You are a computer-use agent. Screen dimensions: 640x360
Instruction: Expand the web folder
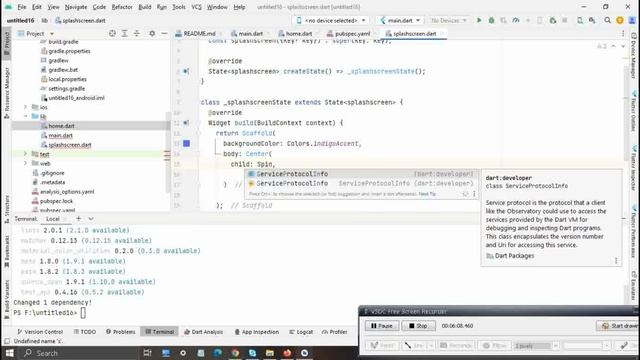25,163
